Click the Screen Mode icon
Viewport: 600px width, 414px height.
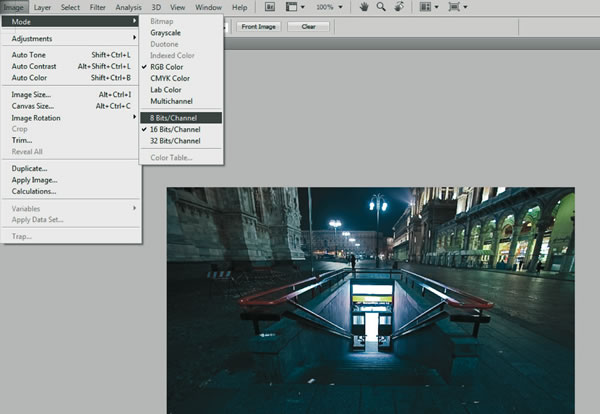pos(454,7)
